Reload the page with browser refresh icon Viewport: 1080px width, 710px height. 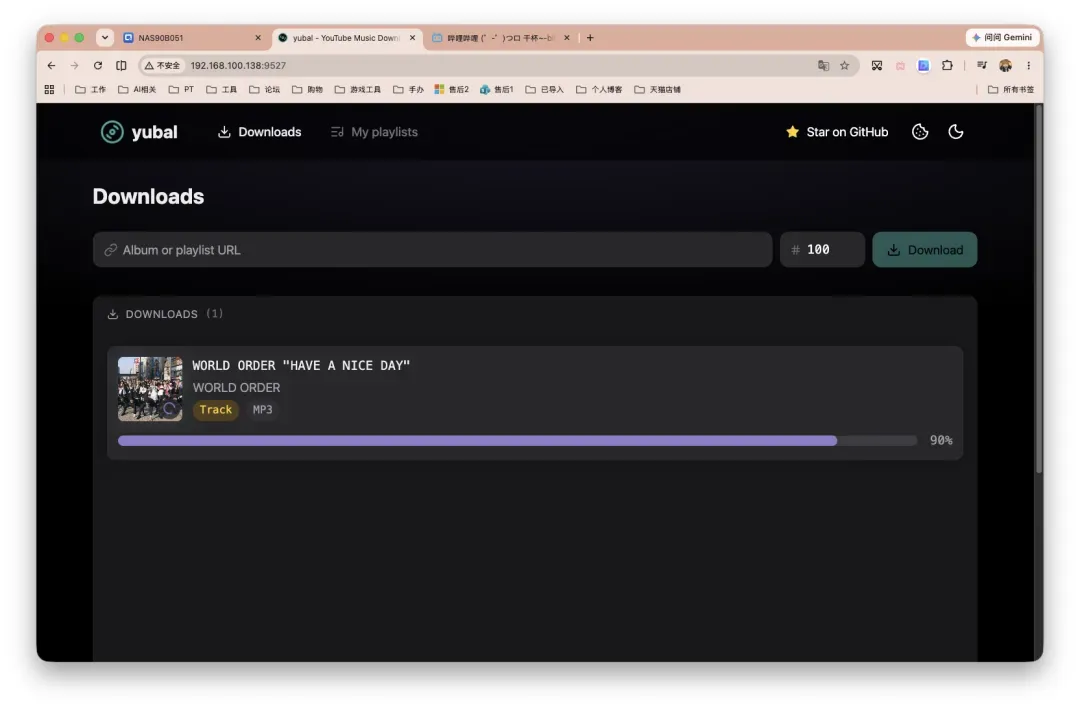98,65
